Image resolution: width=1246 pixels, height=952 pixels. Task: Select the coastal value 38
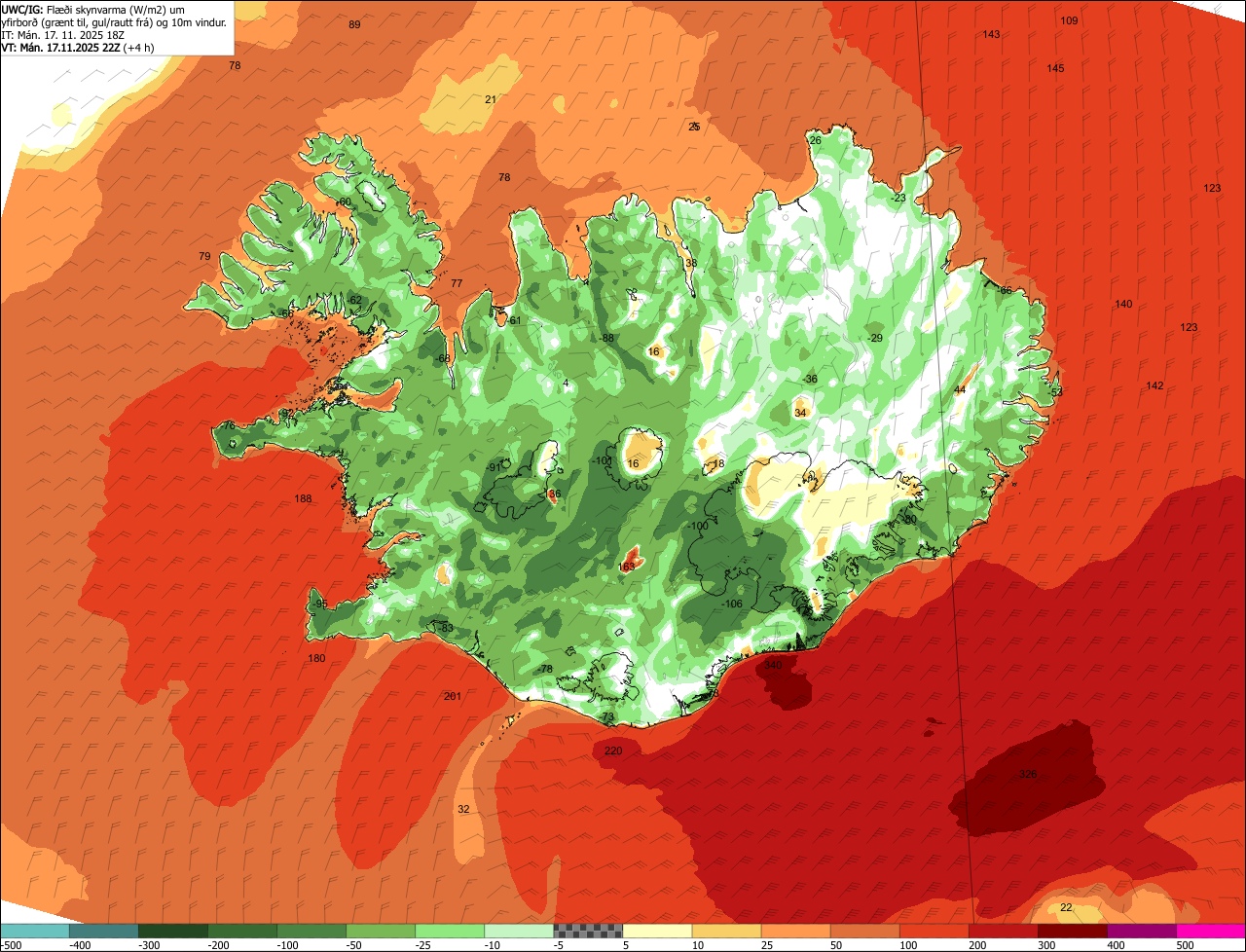tap(691, 263)
